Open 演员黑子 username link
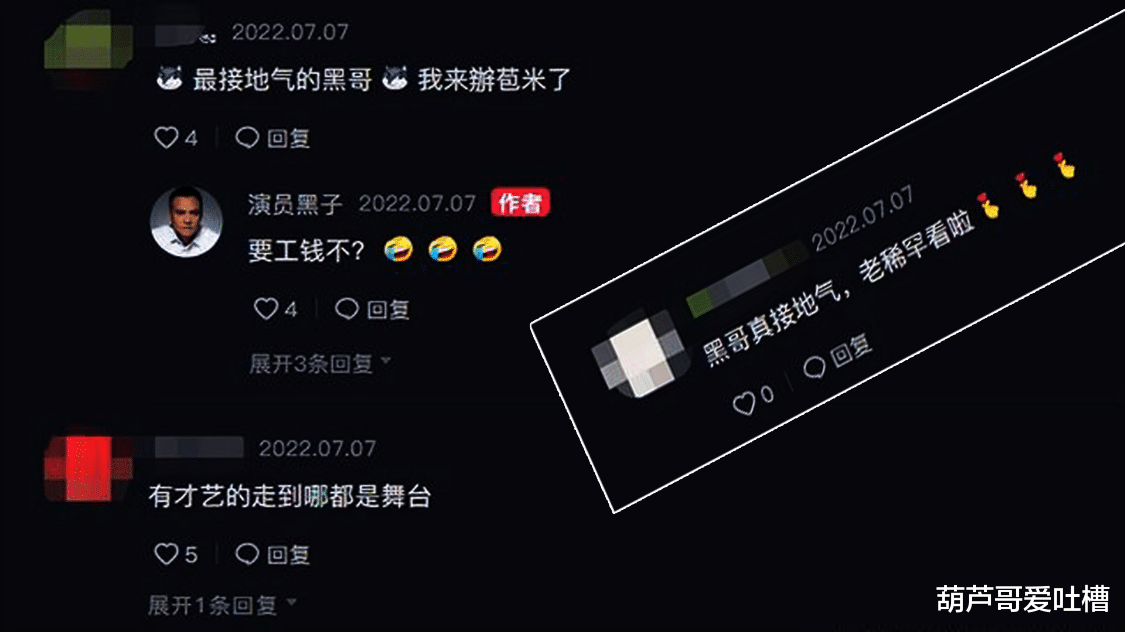The width and height of the screenshot is (1125, 632). [x=295, y=204]
